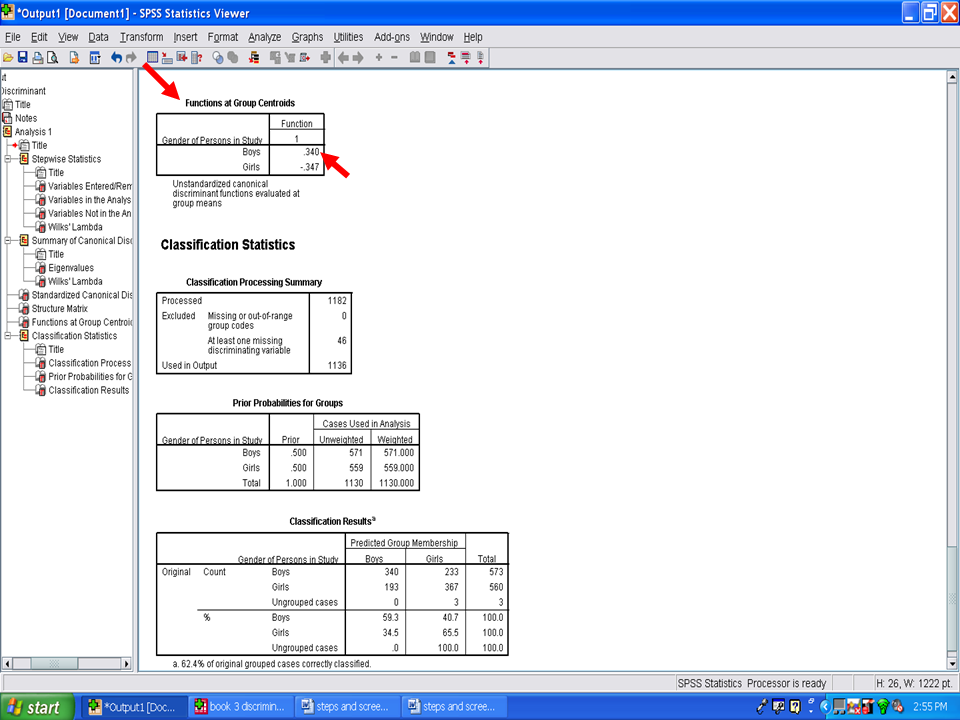Click the Print toolbar icon

(x=37, y=58)
